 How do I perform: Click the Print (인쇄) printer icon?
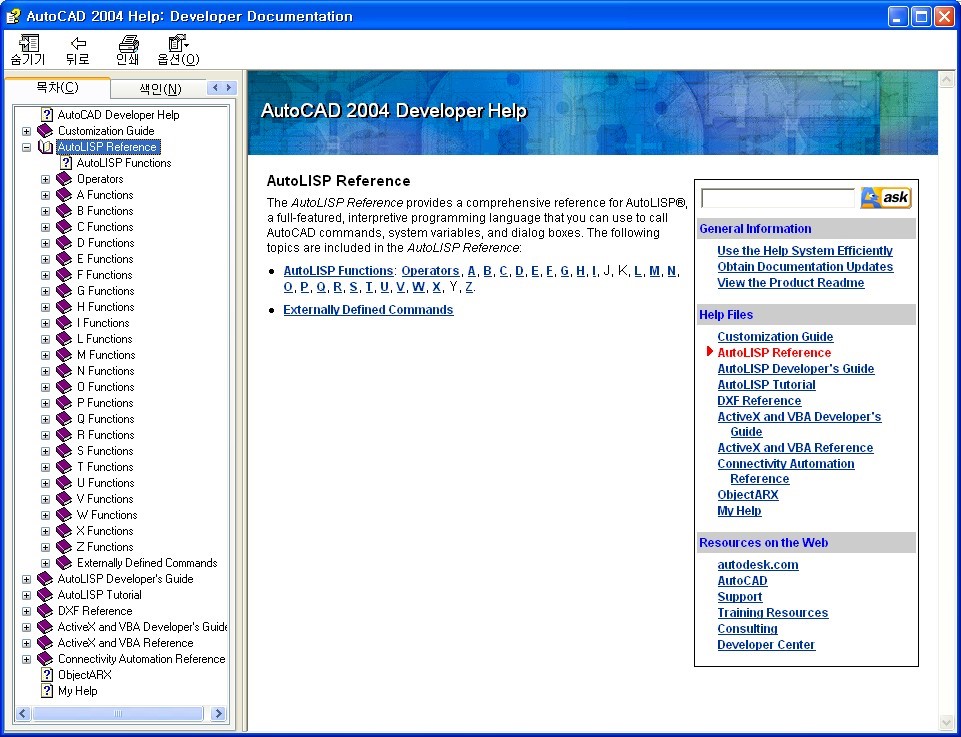pos(127,43)
